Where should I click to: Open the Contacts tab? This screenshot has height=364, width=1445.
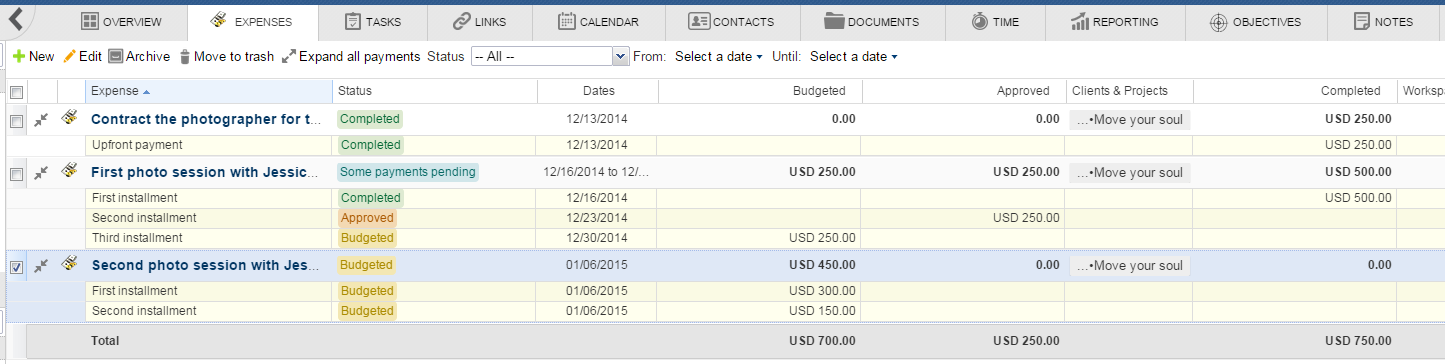coord(732,21)
